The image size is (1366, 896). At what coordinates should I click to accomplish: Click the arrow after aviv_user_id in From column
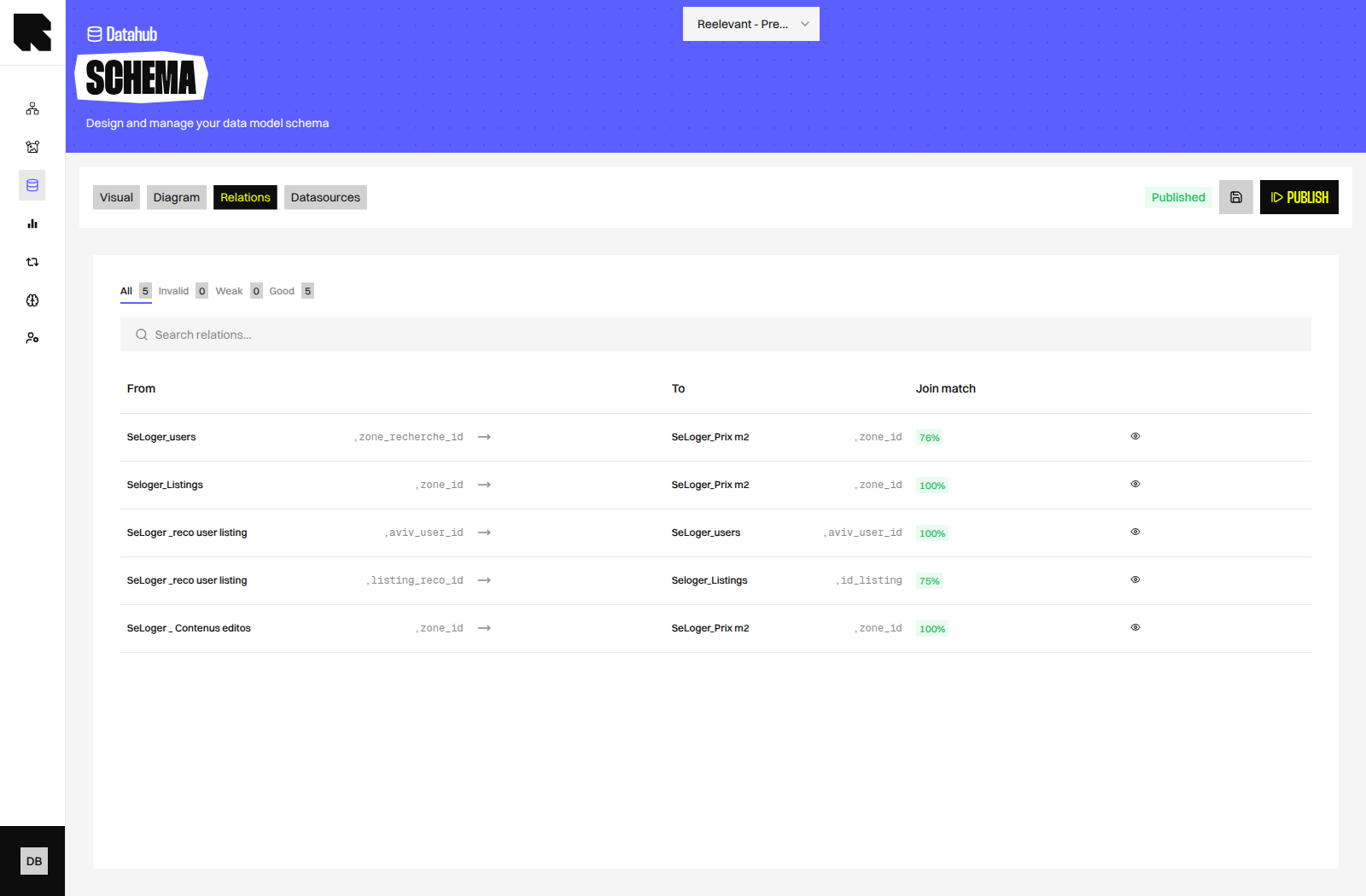[x=484, y=532]
